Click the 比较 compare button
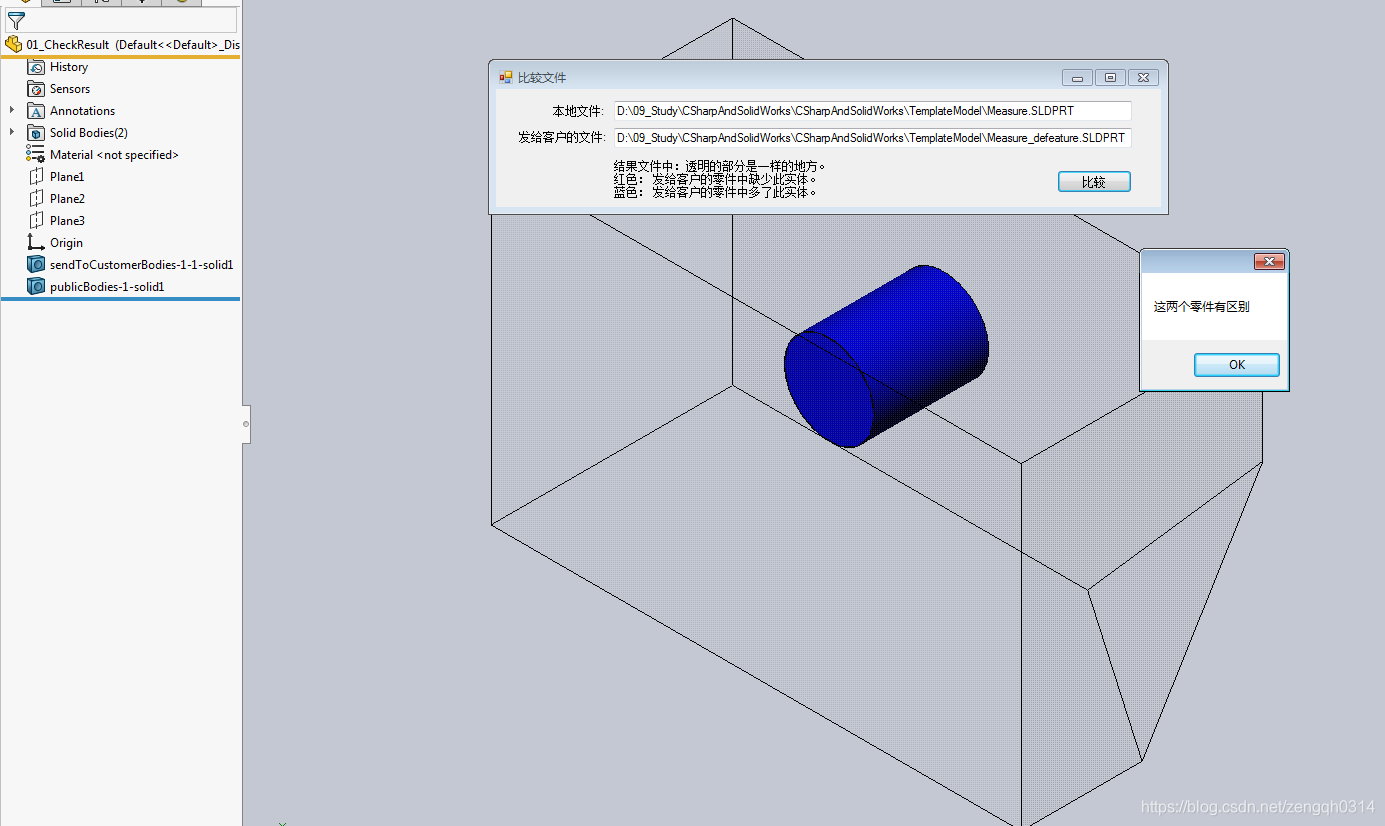The image size is (1385, 826). (x=1094, y=182)
